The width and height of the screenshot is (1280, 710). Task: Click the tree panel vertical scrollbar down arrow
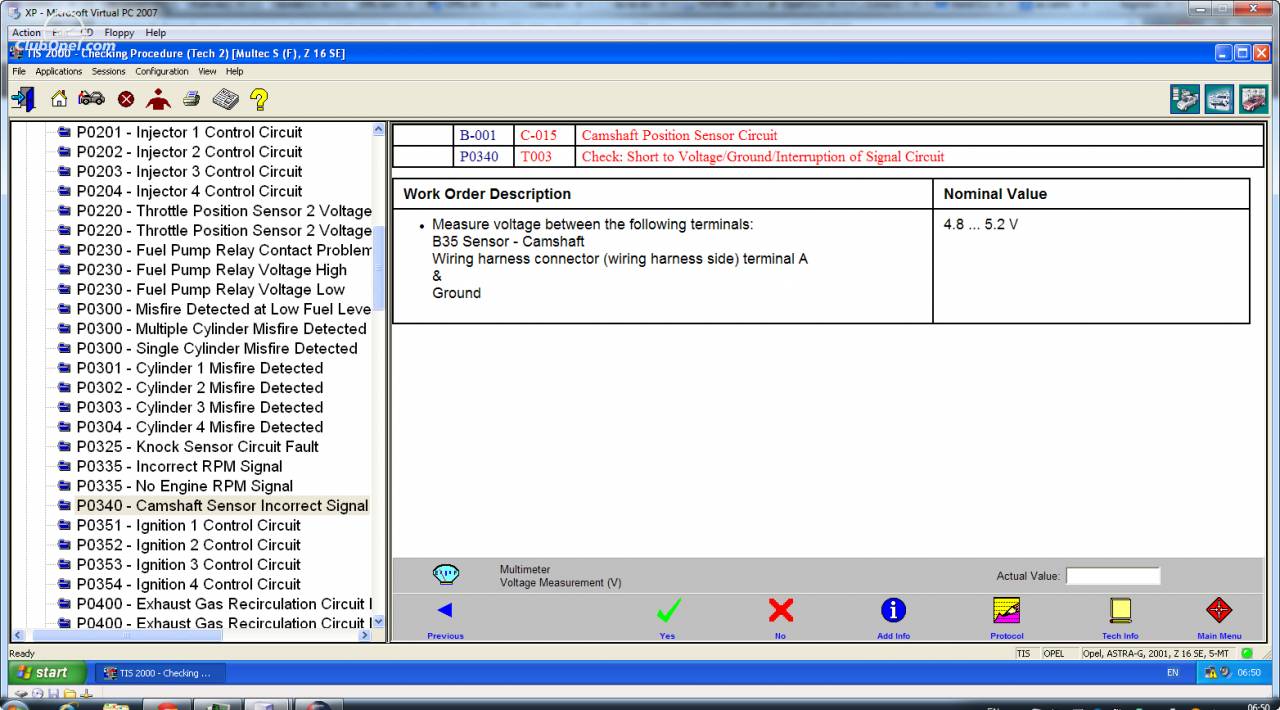click(x=378, y=622)
